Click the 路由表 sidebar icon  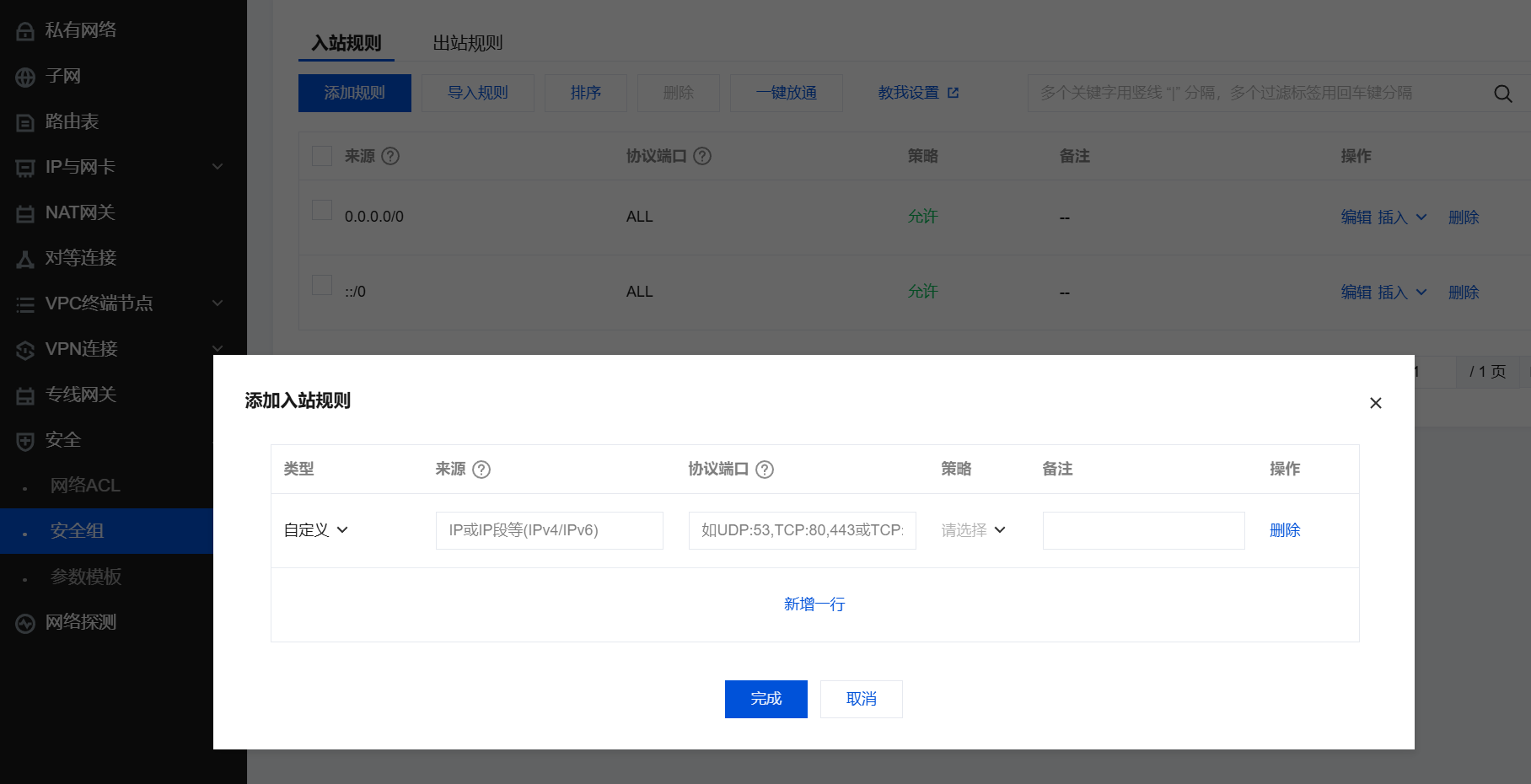pos(25,122)
